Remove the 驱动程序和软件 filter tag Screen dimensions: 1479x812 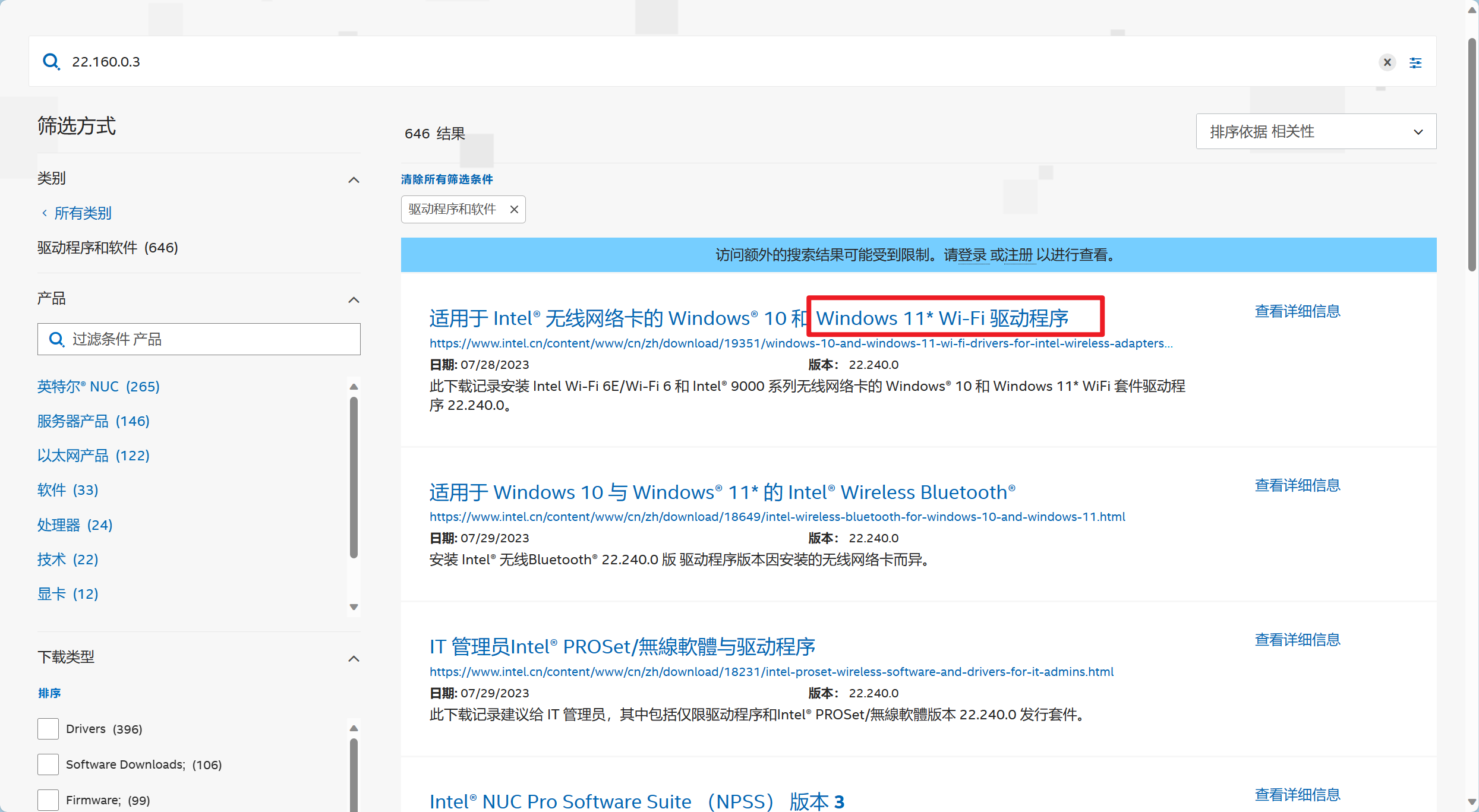coord(514,209)
